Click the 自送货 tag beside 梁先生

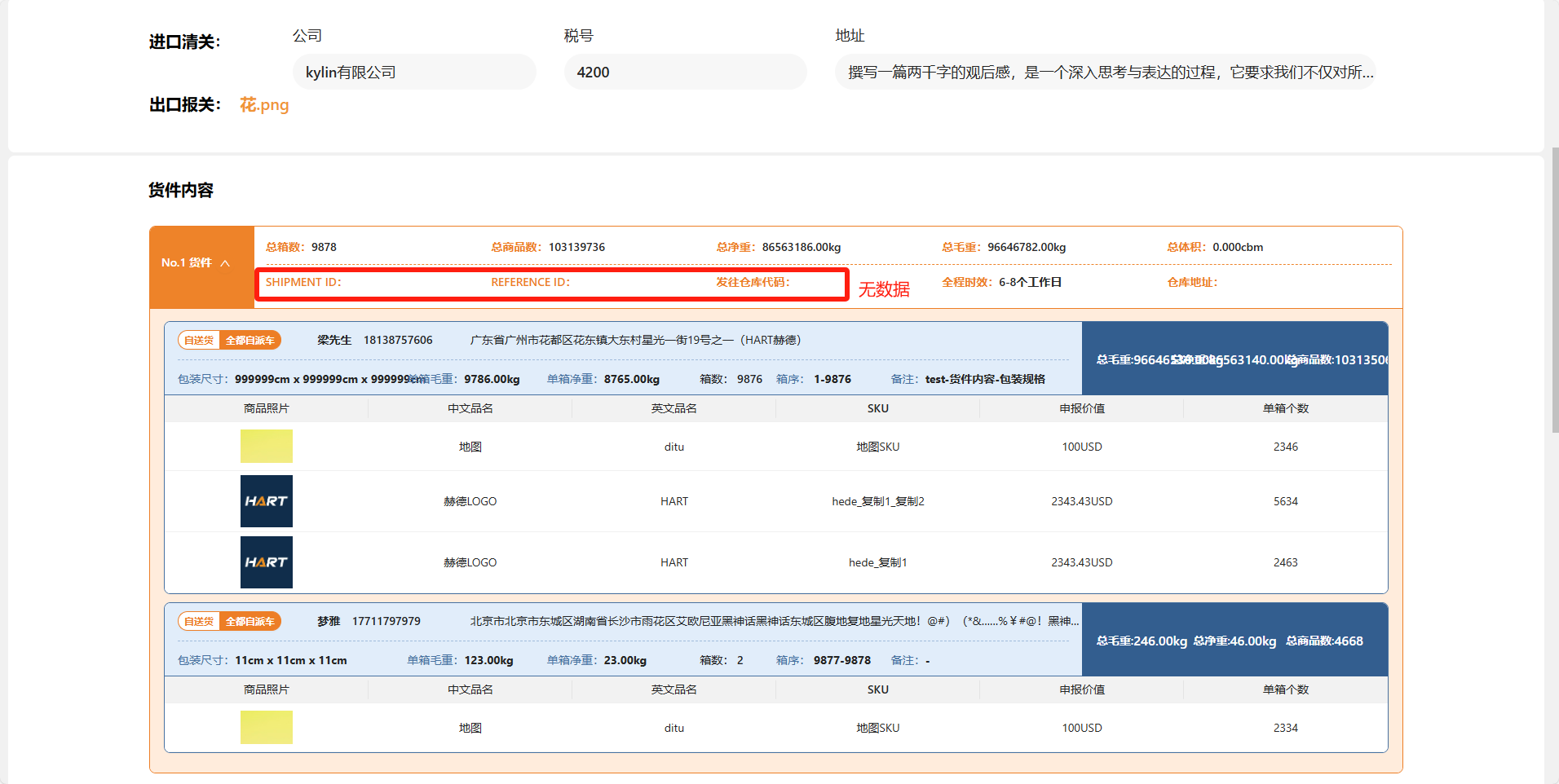[199, 341]
